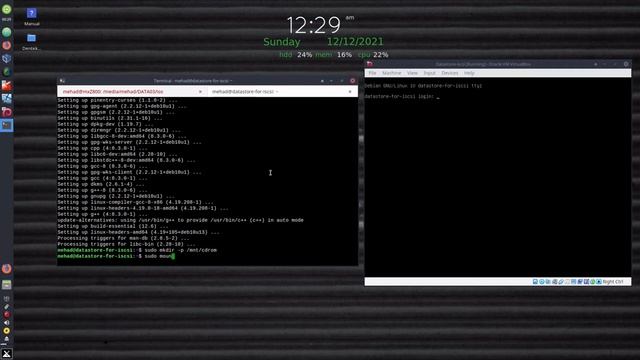Screen dimensions: 640x360
Task: Open Devices menu in VirtualBox window
Action: (450, 73)
